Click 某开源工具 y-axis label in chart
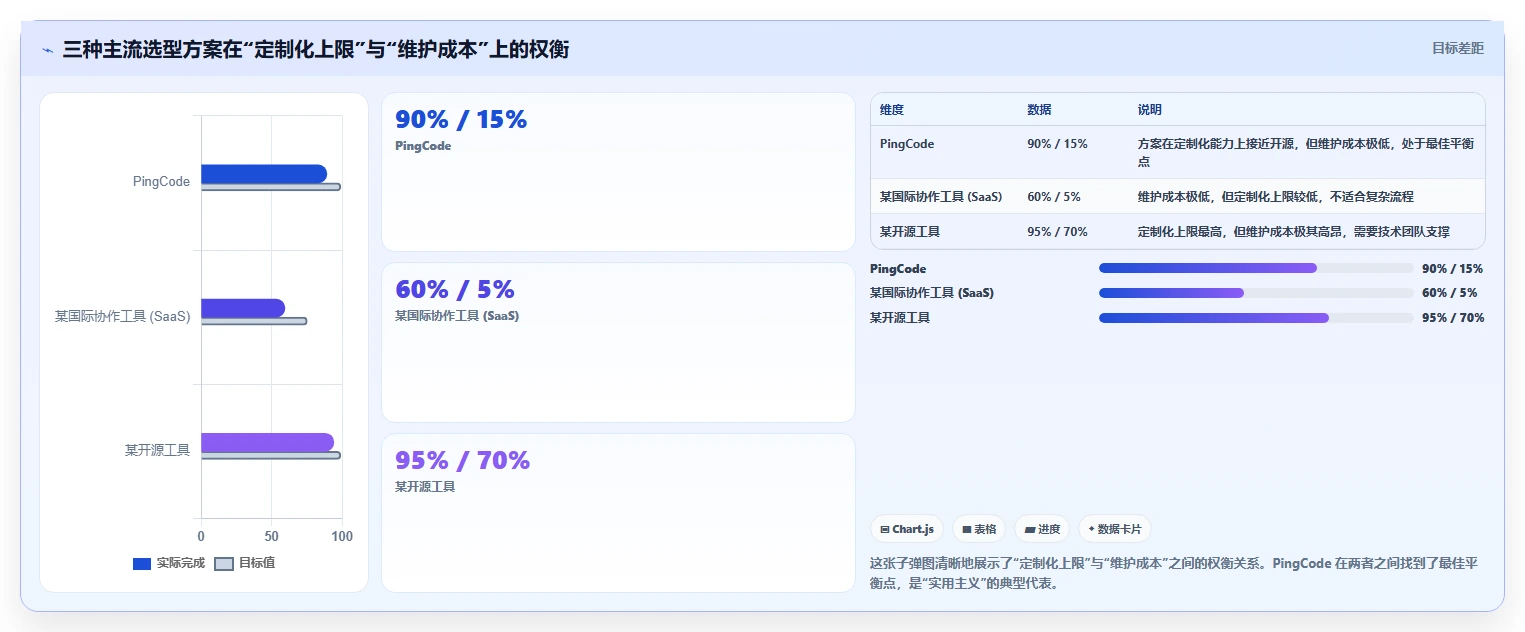Viewport: 1525px width, 632px height. click(157, 450)
